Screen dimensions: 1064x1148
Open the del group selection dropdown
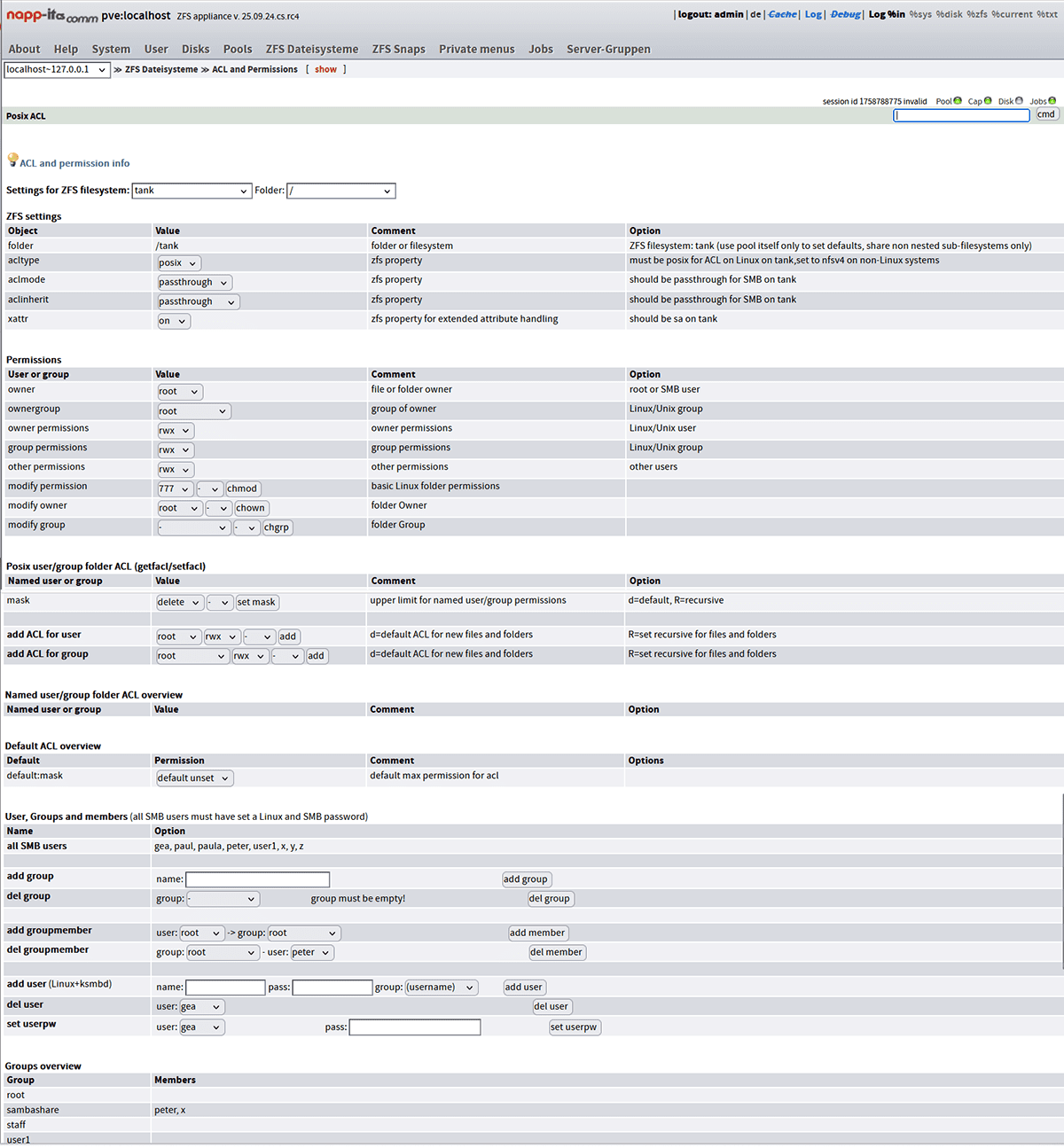point(223,899)
